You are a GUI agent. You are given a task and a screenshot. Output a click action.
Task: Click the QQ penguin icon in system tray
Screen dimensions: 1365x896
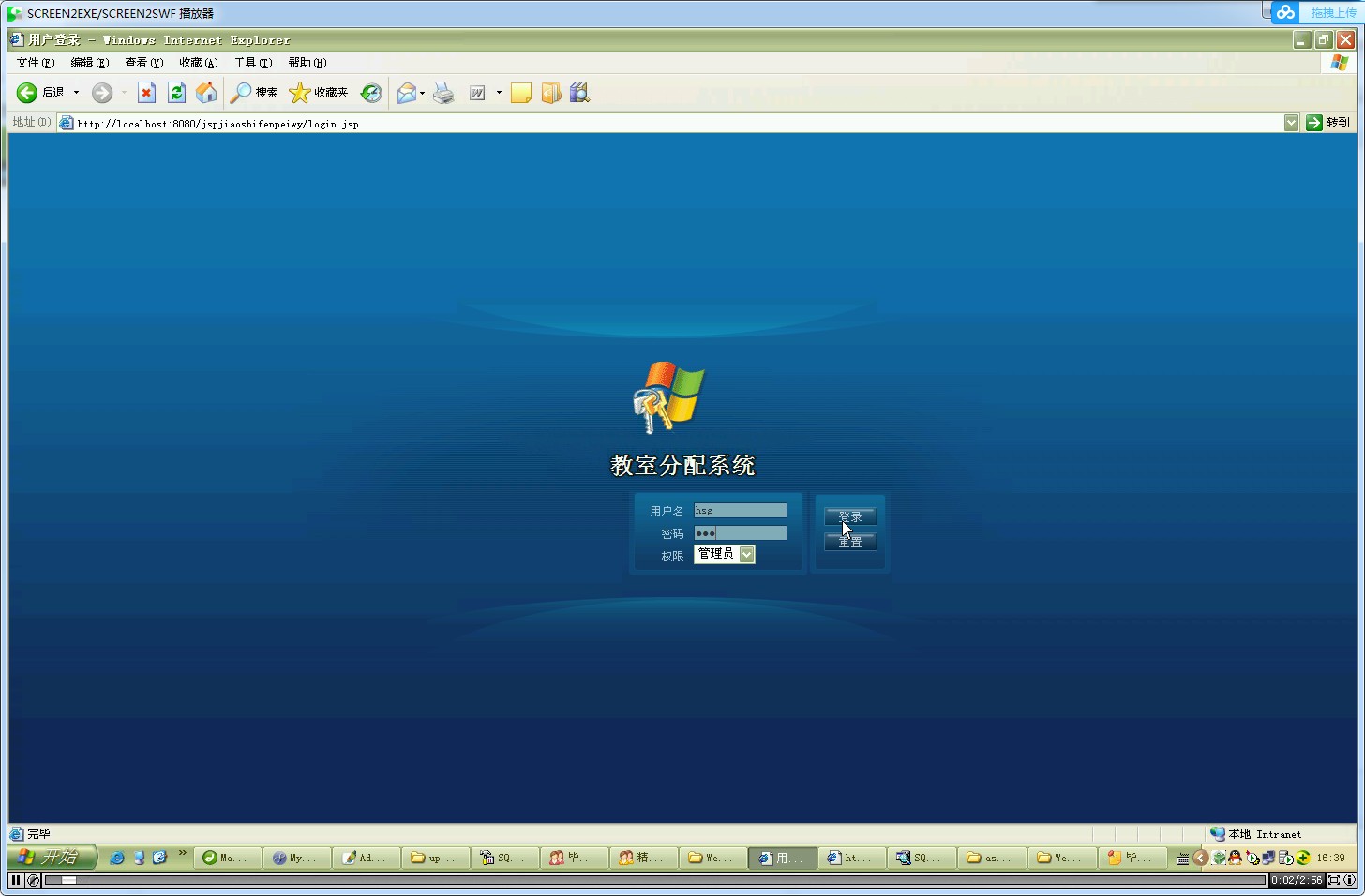[x=1236, y=858]
